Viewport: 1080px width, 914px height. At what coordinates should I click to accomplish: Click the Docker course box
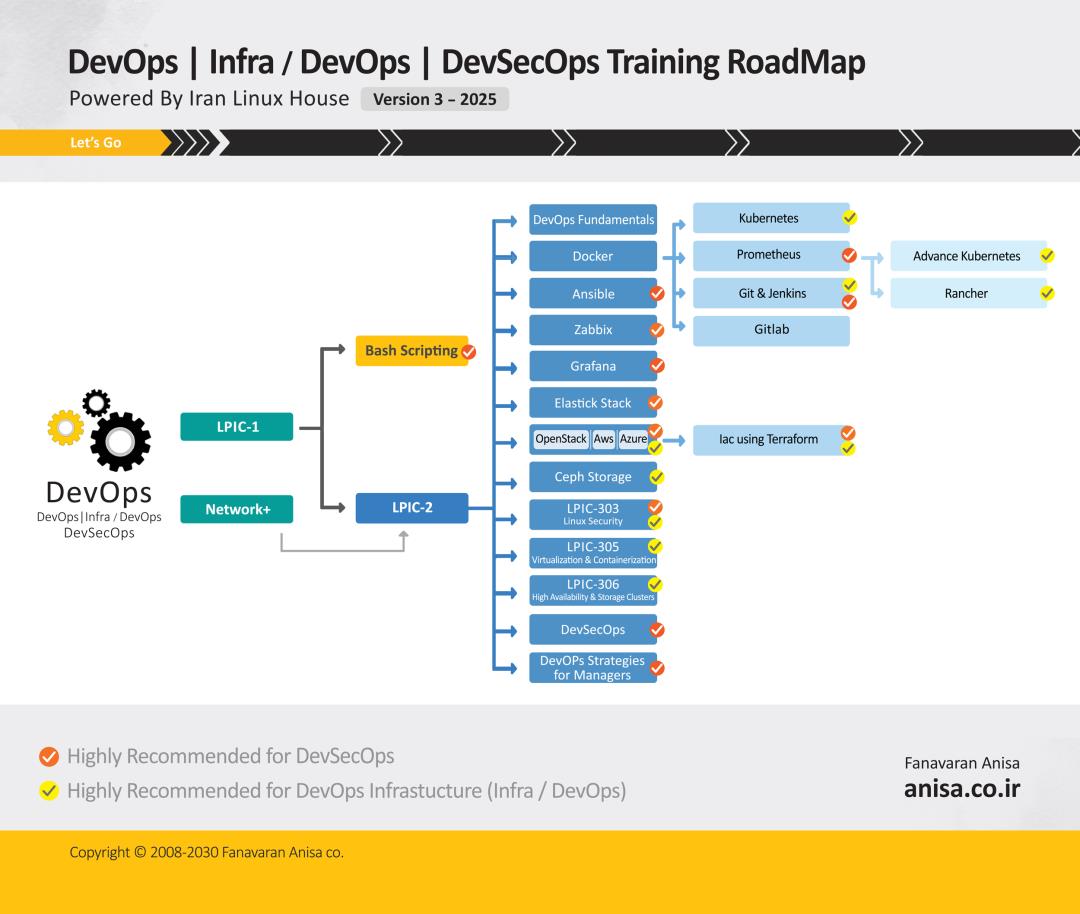click(x=592, y=256)
